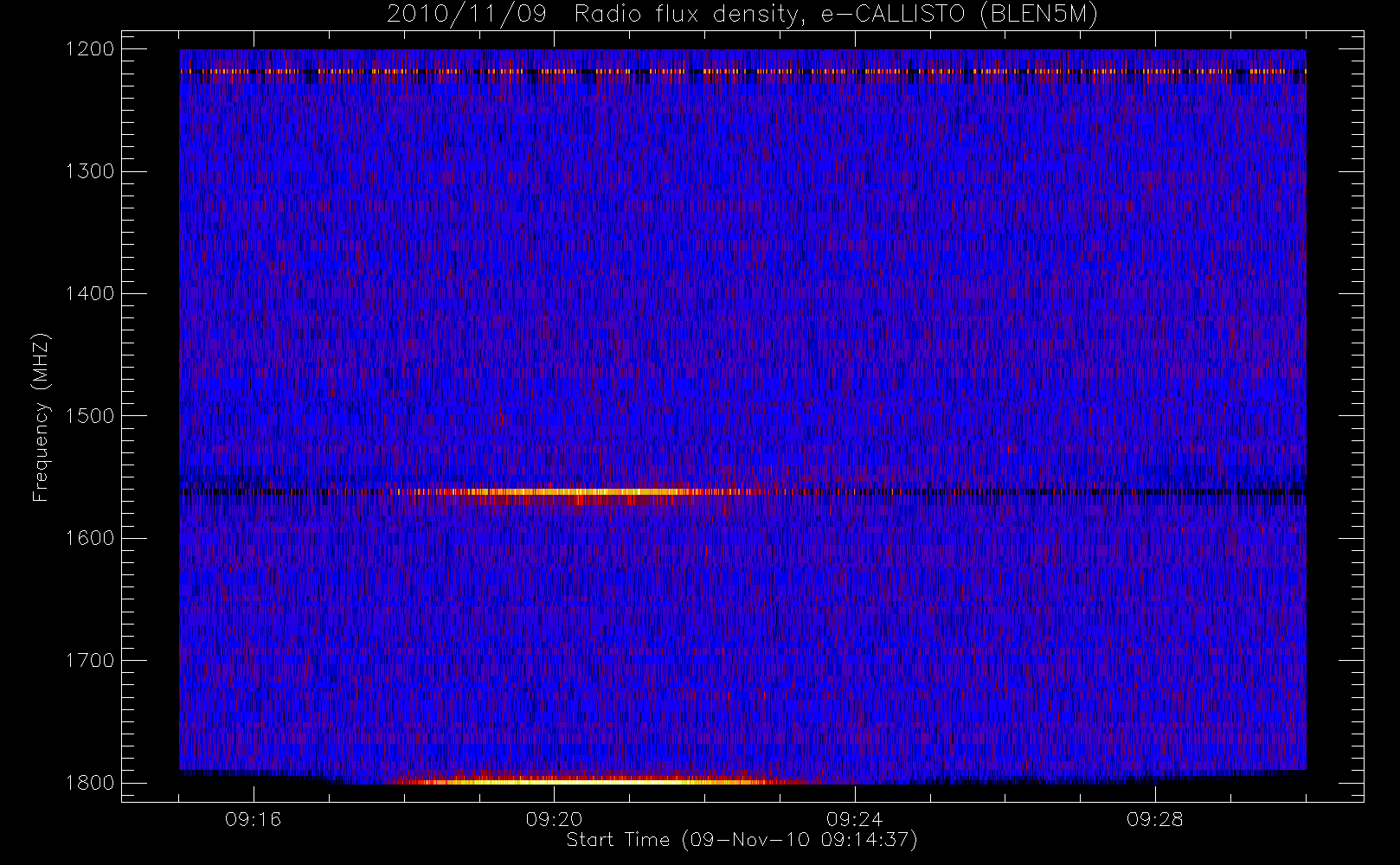Click the 09:16 time tick label
Screen dimensions: 1400x865
pyautogui.click(x=253, y=819)
